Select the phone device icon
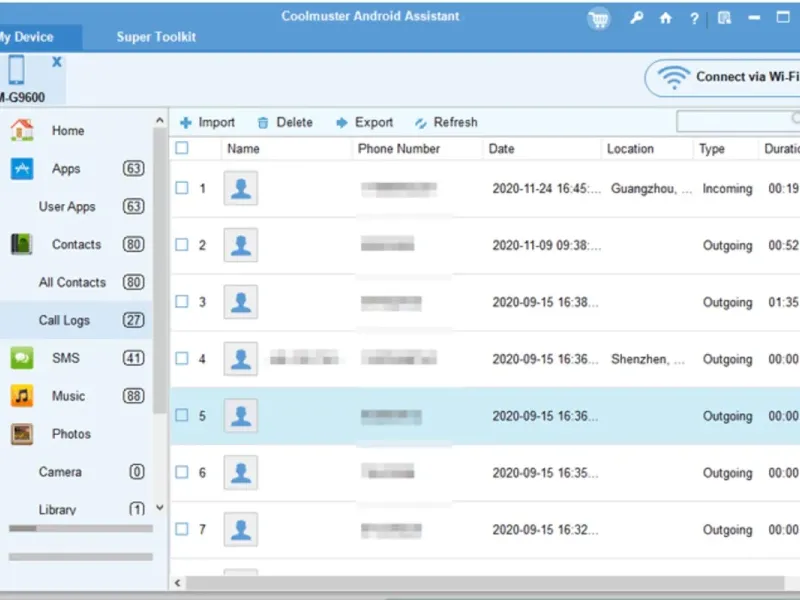The height and width of the screenshot is (600, 800). coord(16,70)
